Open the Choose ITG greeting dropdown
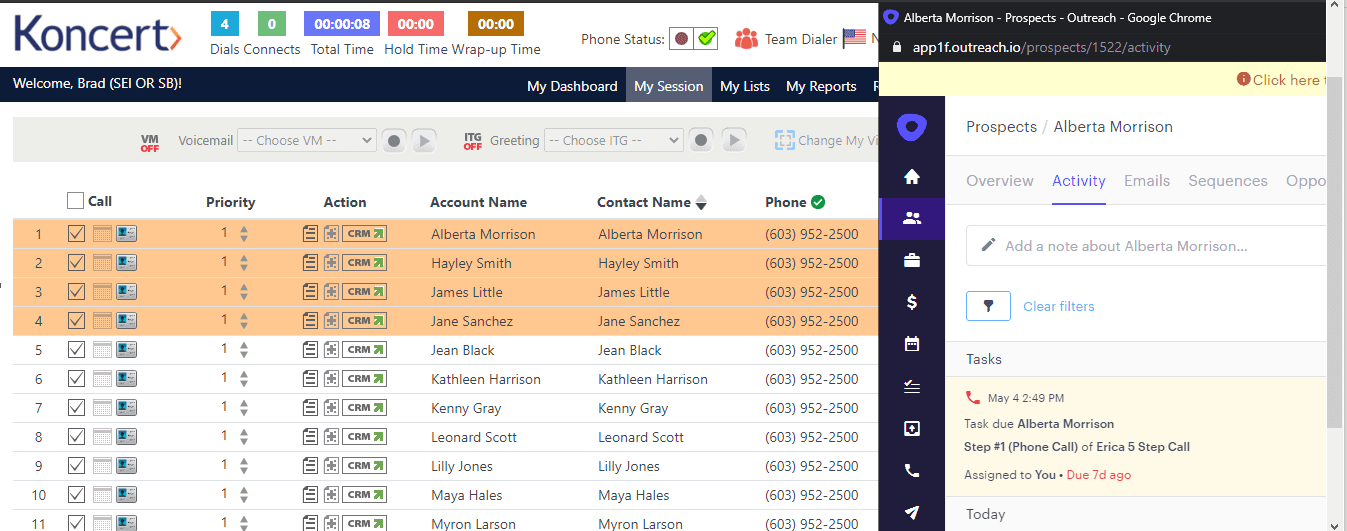This screenshot has height=531, width=1347. [613, 141]
